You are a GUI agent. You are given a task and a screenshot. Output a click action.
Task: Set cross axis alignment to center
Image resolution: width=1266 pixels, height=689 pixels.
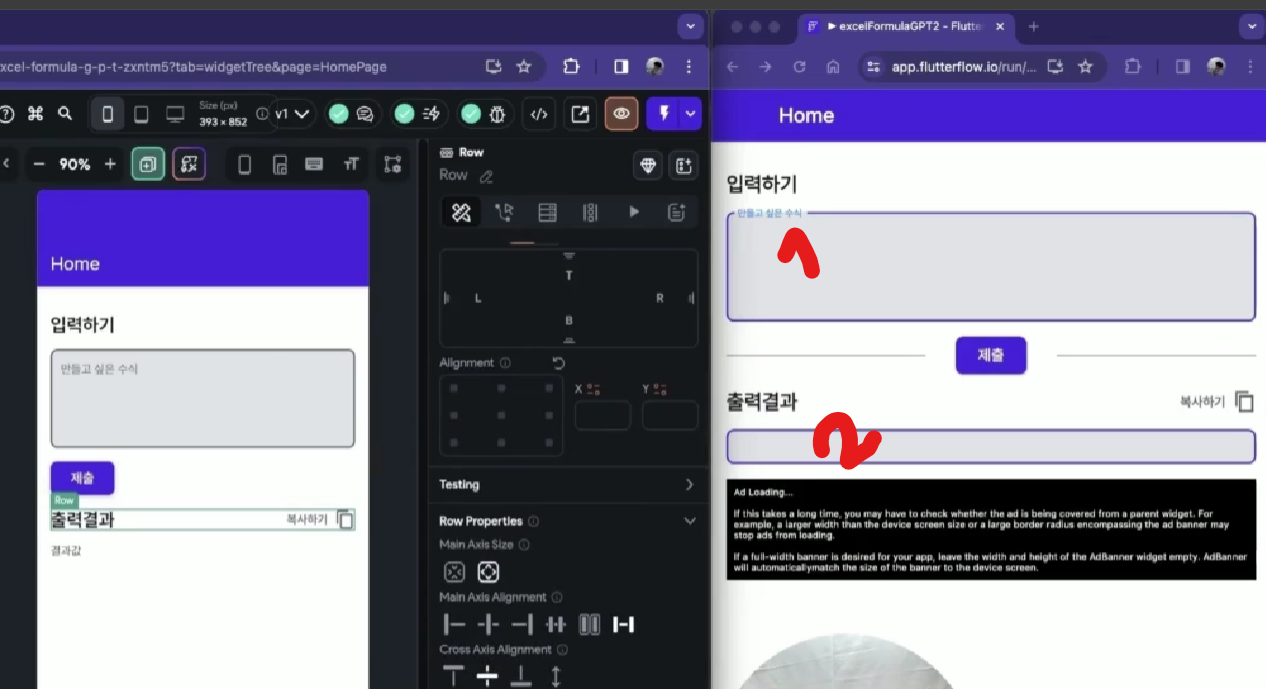point(488,677)
